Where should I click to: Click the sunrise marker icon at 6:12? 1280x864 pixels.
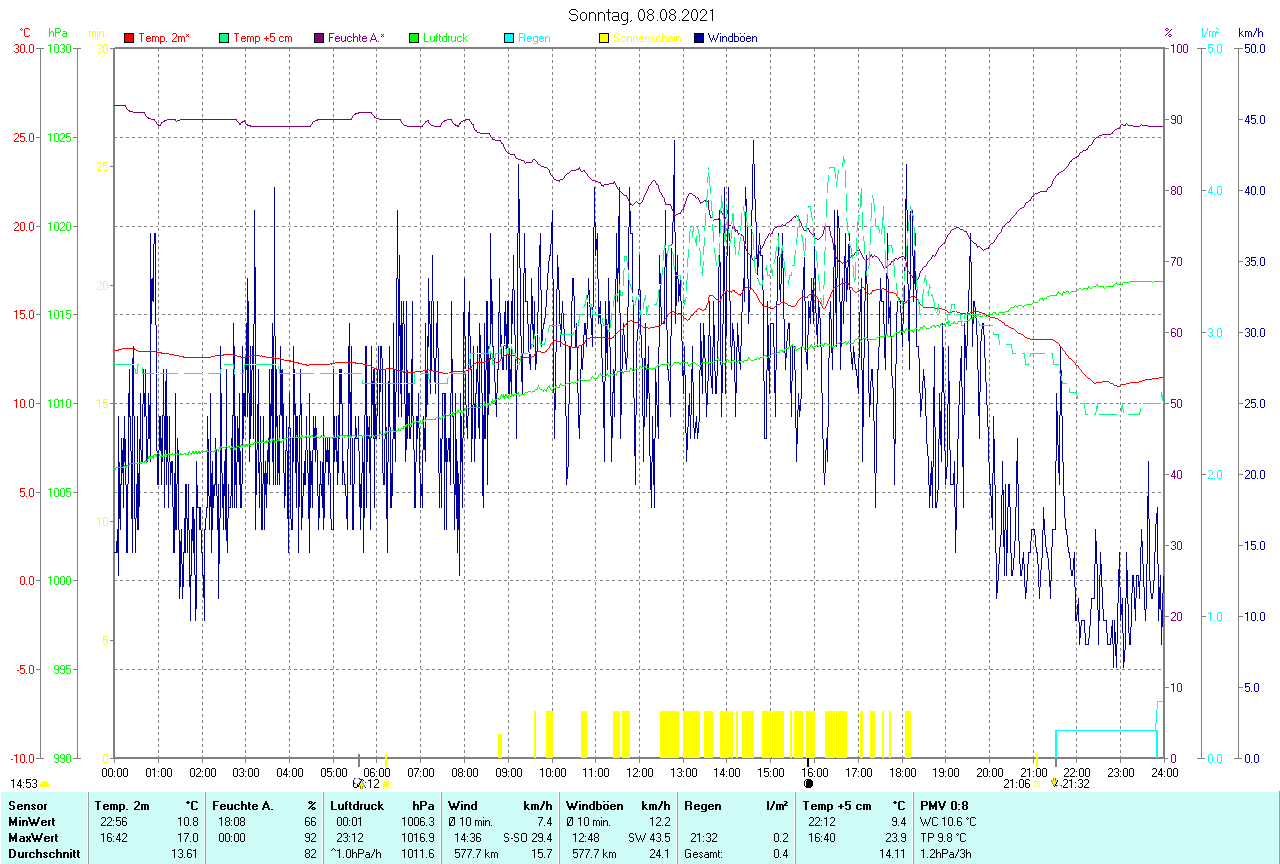point(386,784)
